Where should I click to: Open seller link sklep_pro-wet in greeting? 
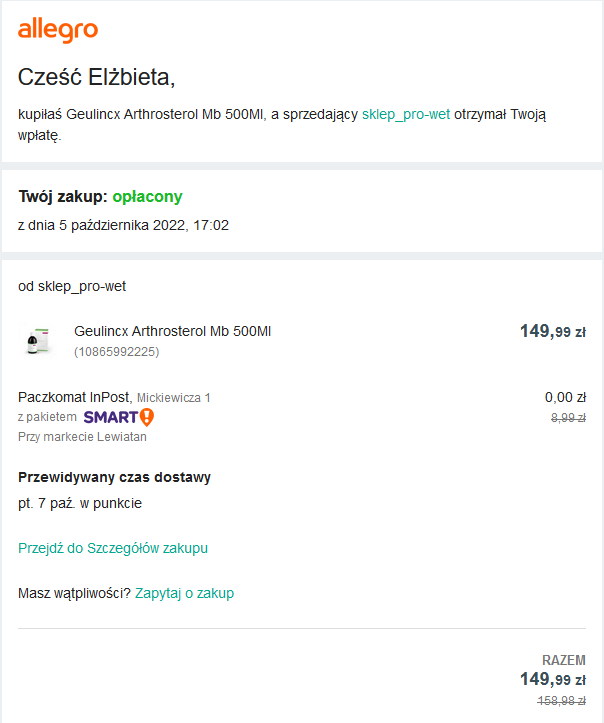click(x=405, y=115)
